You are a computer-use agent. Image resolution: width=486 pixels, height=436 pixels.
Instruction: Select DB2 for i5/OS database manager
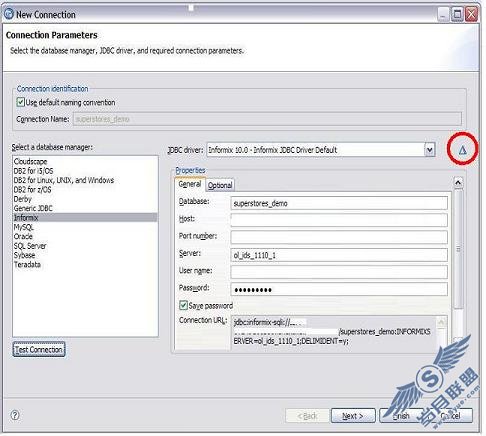(x=85, y=171)
